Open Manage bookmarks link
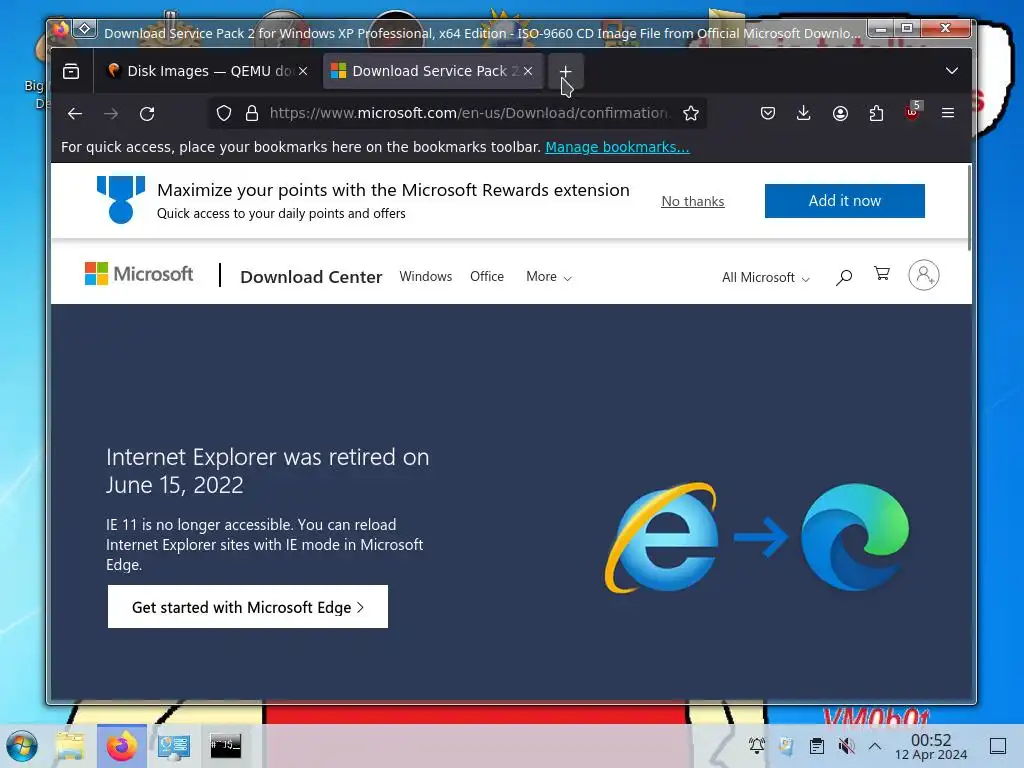 tap(617, 147)
